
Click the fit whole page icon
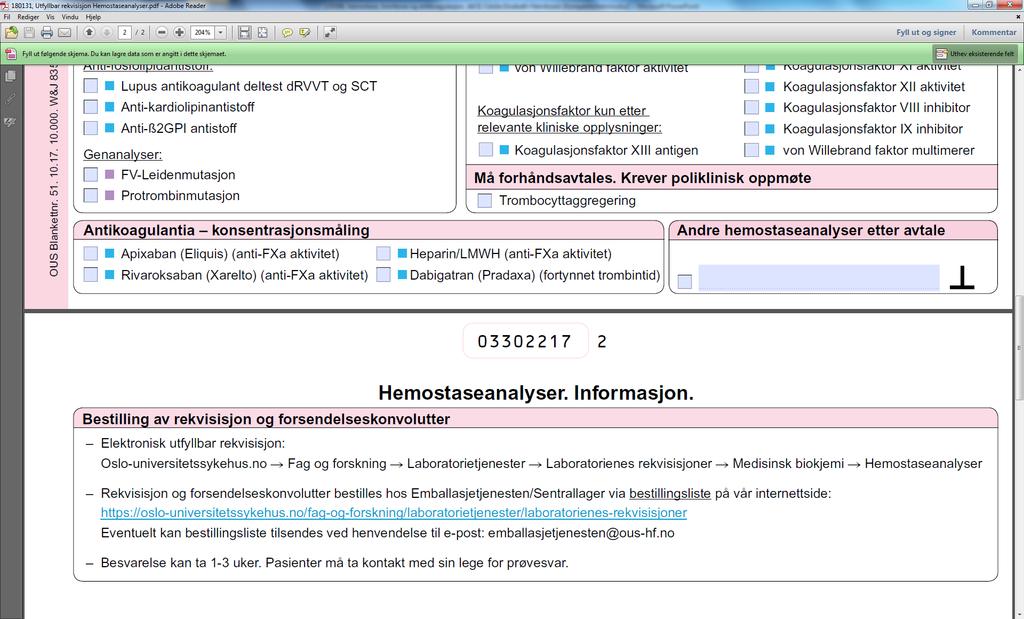(263, 32)
